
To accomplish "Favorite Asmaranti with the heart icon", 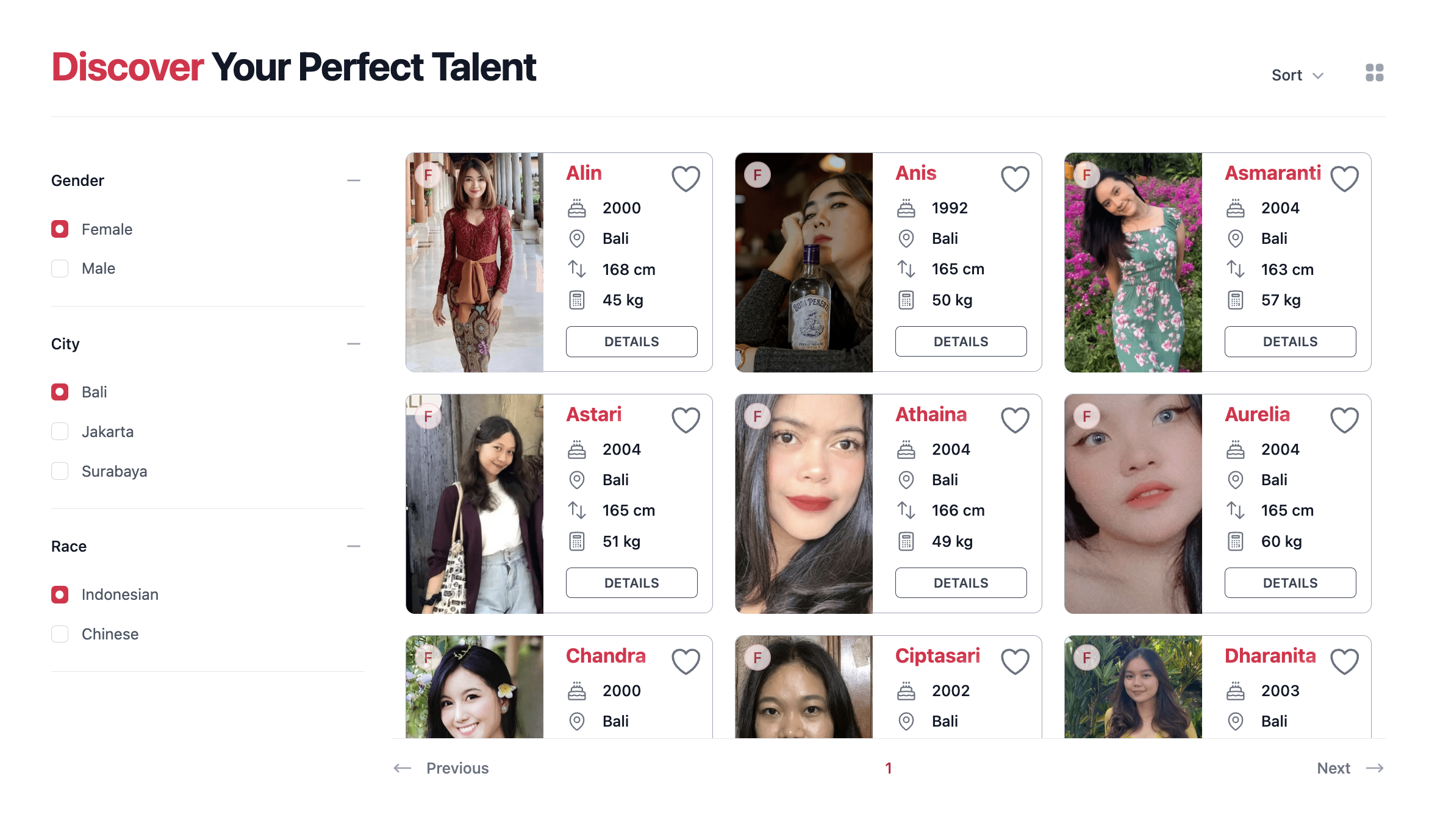I will point(1344,178).
